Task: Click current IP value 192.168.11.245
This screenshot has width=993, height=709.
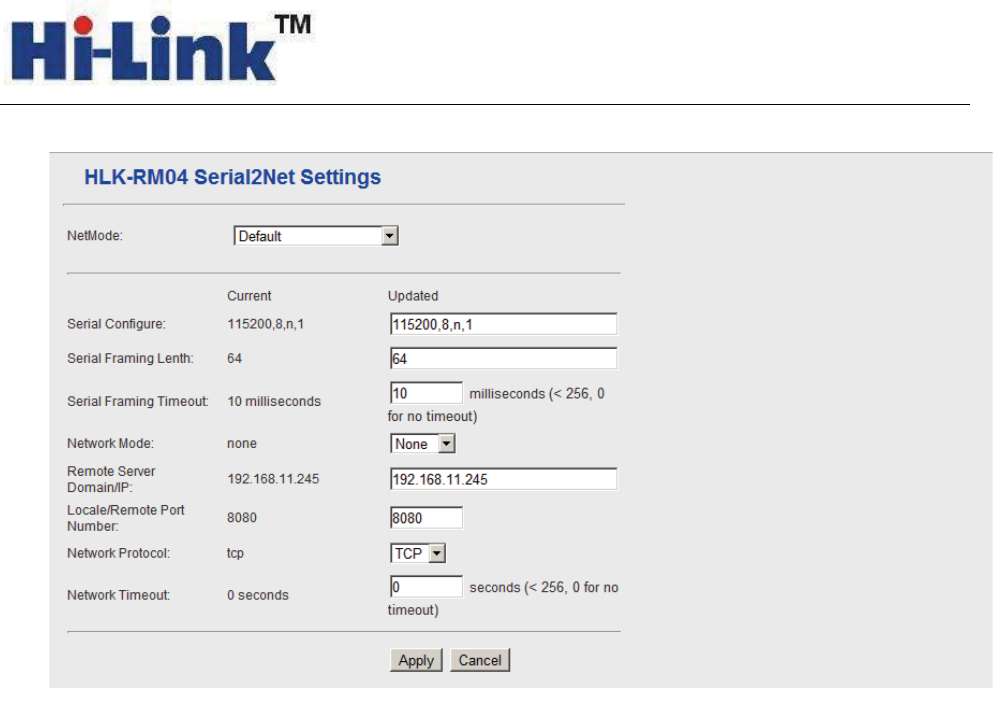Action: [273, 479]
